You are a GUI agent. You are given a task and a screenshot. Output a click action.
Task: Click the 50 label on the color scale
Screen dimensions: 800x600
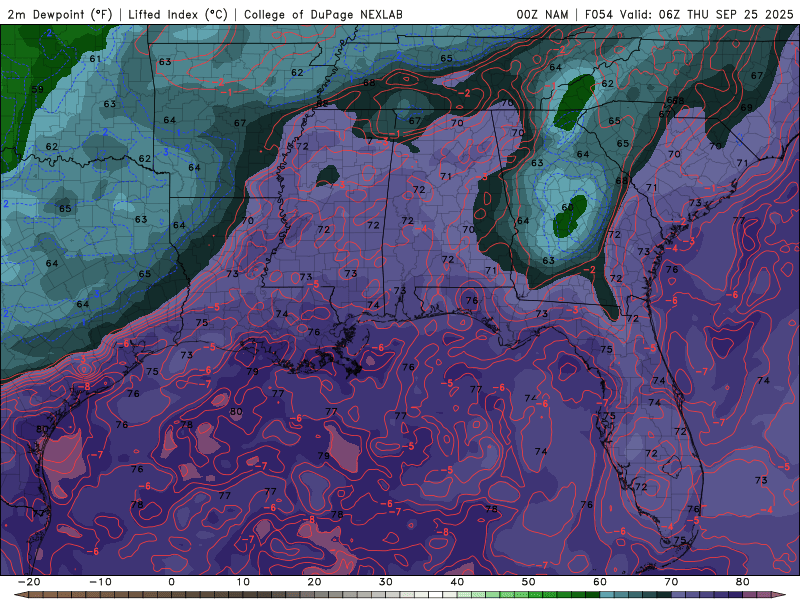[x=529, y=582]
